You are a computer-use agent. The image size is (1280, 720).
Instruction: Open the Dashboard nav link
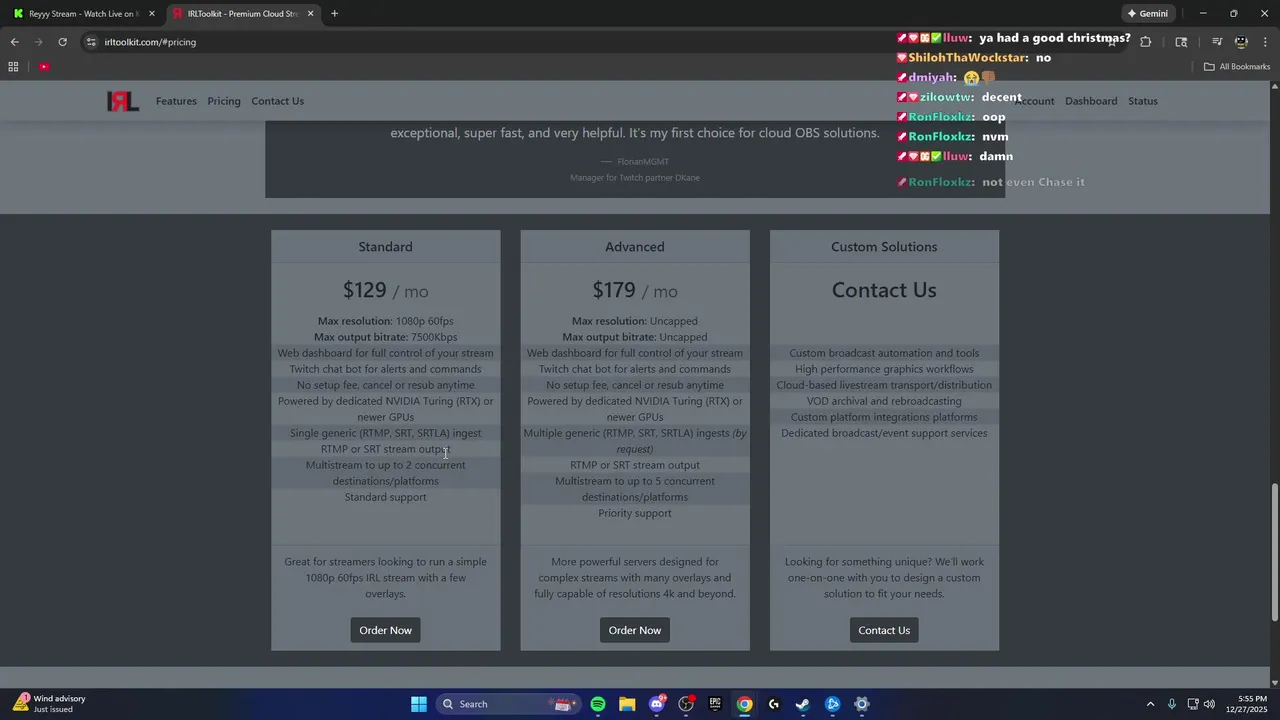1091,101
